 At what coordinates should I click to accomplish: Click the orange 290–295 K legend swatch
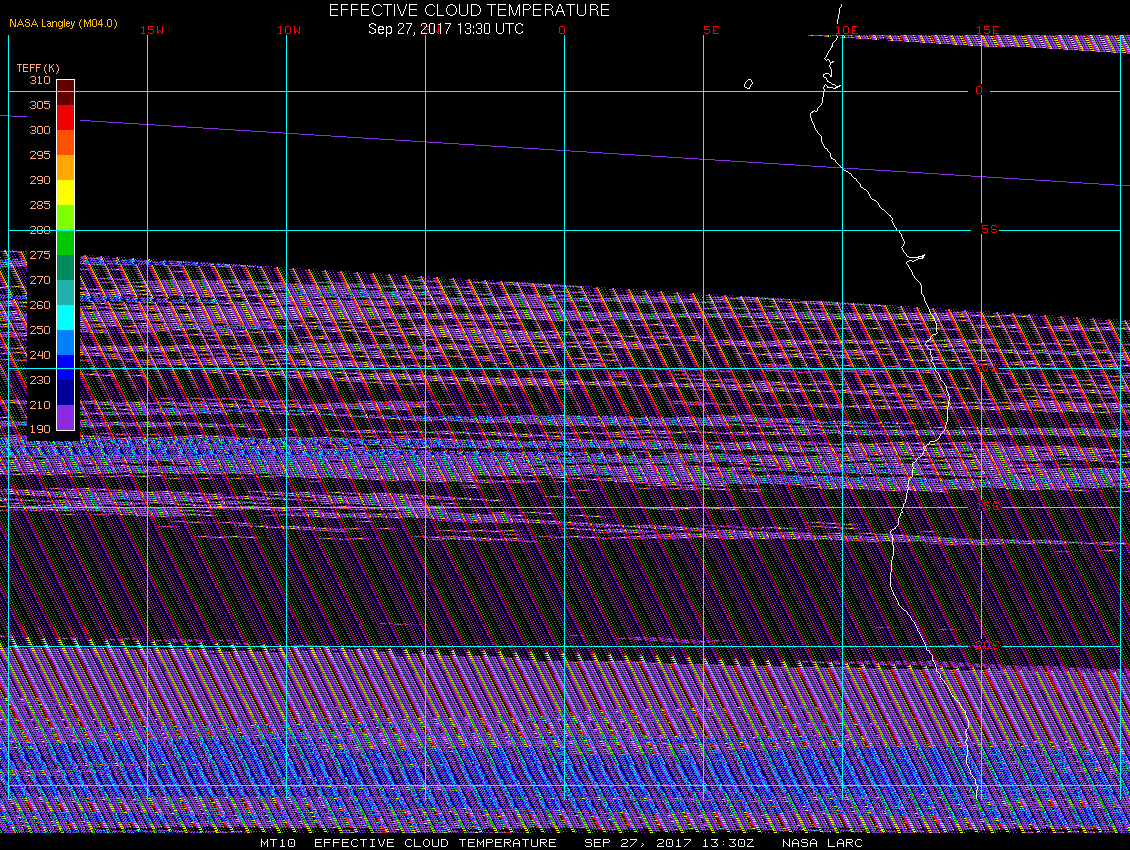coord(66,167)
